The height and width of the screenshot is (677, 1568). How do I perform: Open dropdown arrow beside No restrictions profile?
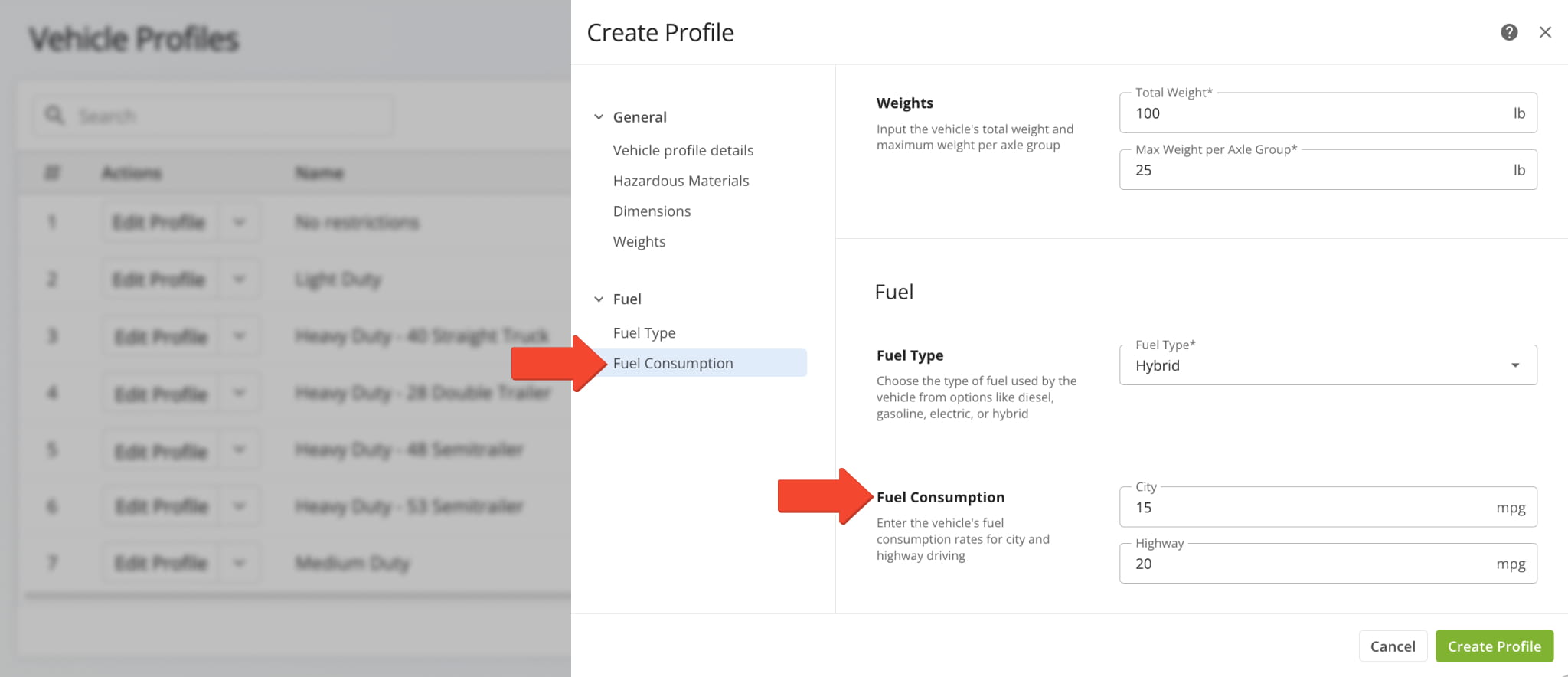(239, 223)
